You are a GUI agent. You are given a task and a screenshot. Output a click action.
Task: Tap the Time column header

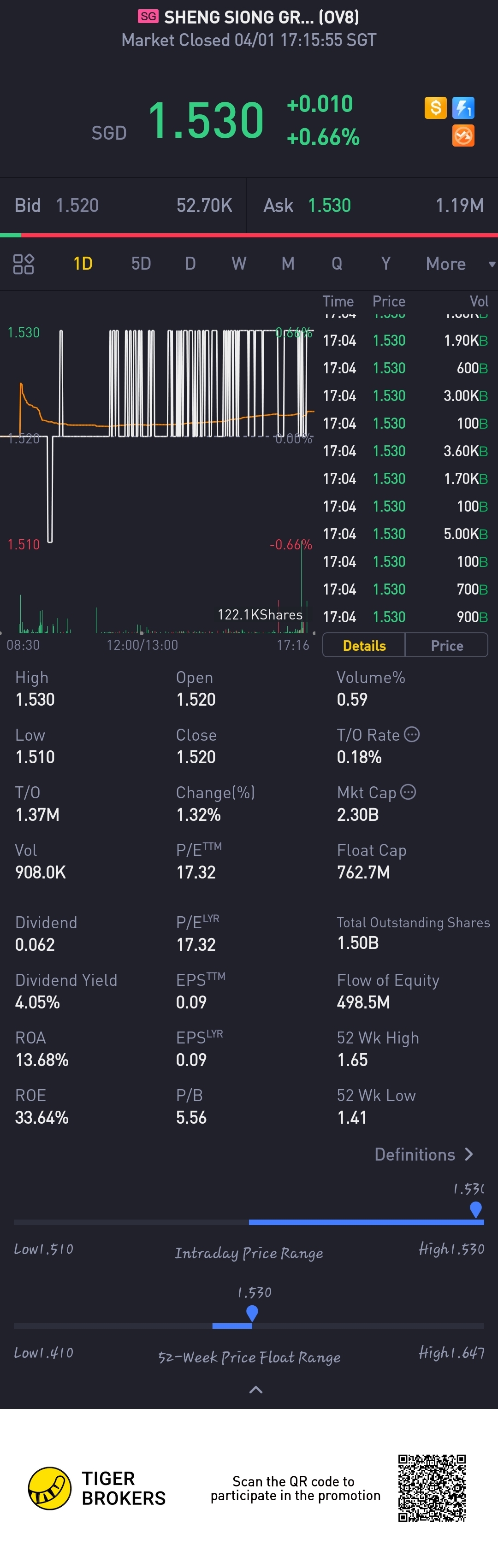pos(338,301)
